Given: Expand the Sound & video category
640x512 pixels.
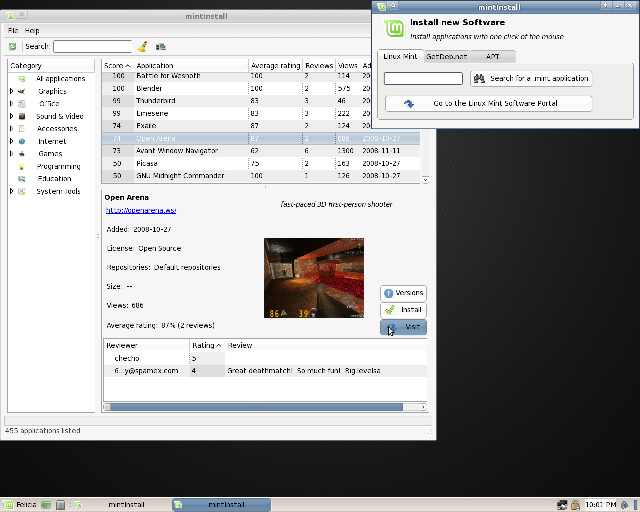Looking at the screenshot, I should [x=12, y=116].
